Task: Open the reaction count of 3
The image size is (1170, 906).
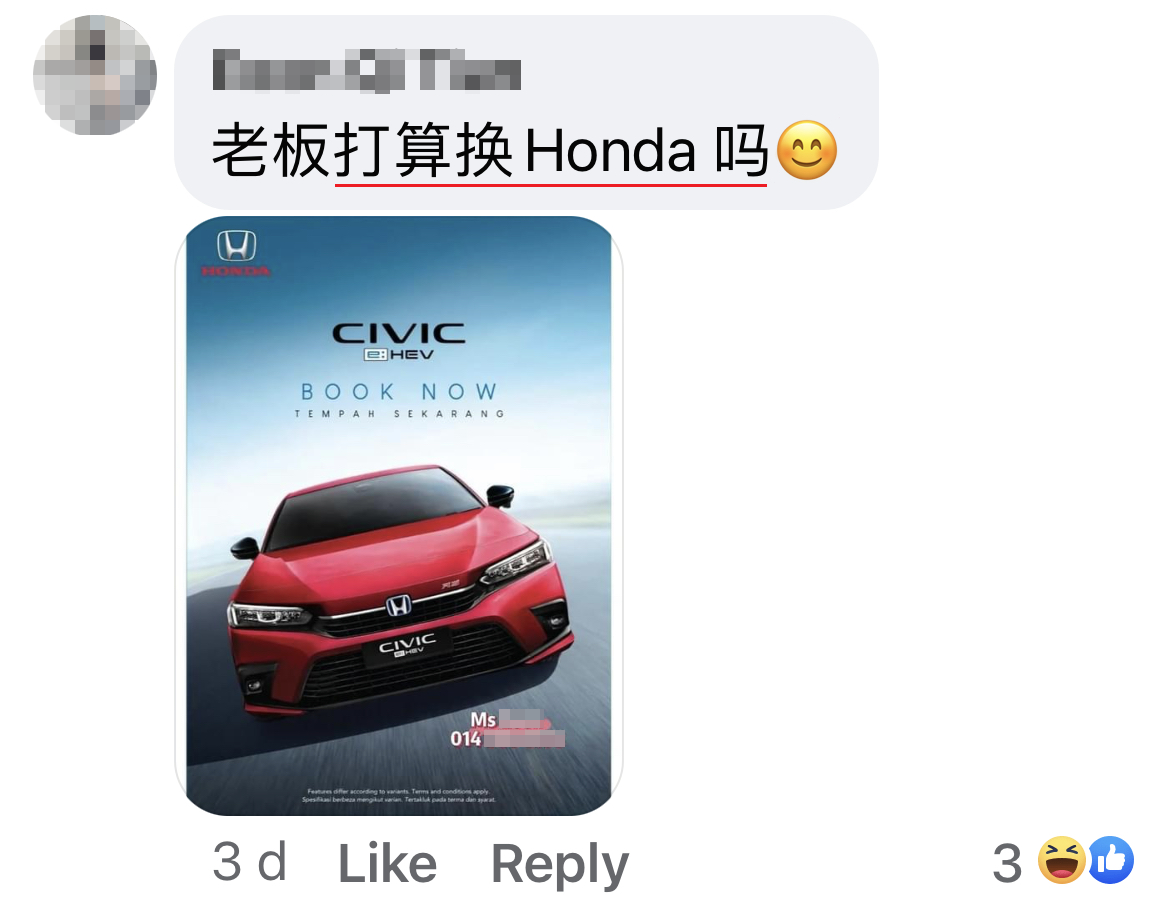Action: pyautogui.click(x=1007, y=863)
